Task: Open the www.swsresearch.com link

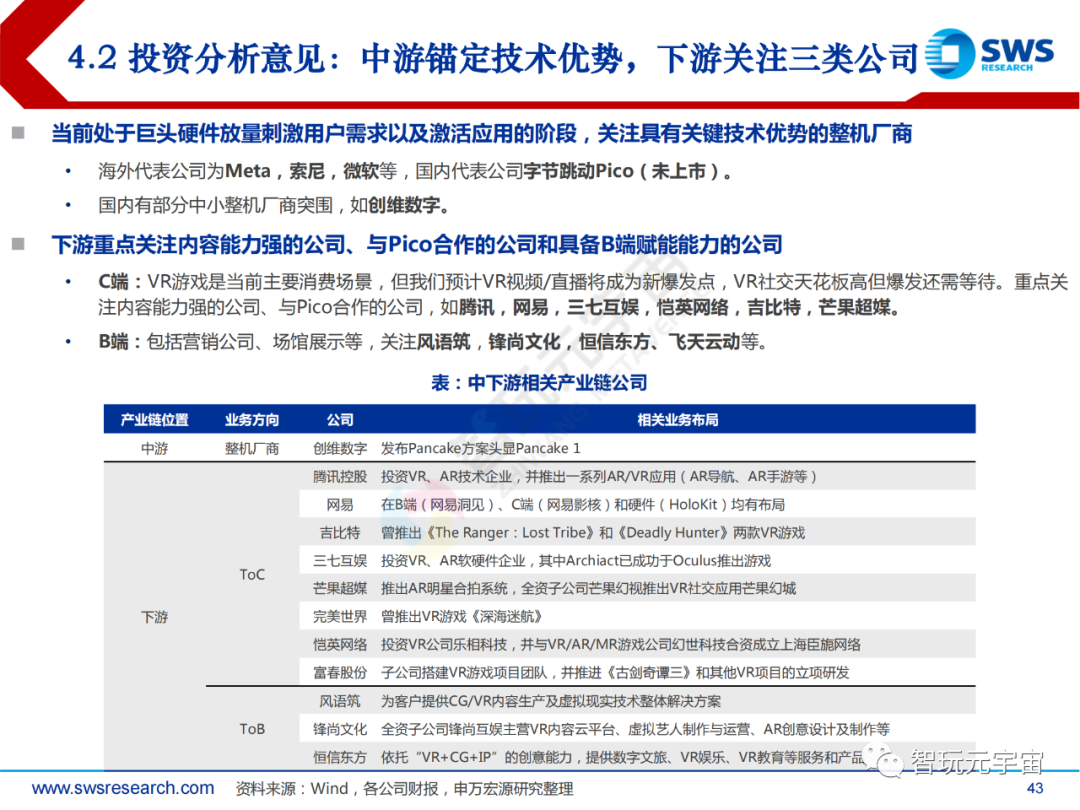Action: (123, 788)
